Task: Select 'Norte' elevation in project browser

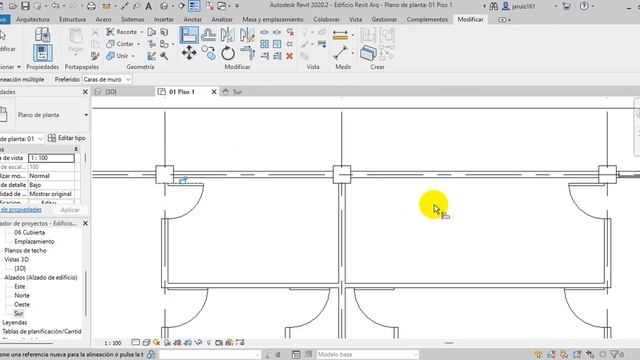Action: (22, 296)
